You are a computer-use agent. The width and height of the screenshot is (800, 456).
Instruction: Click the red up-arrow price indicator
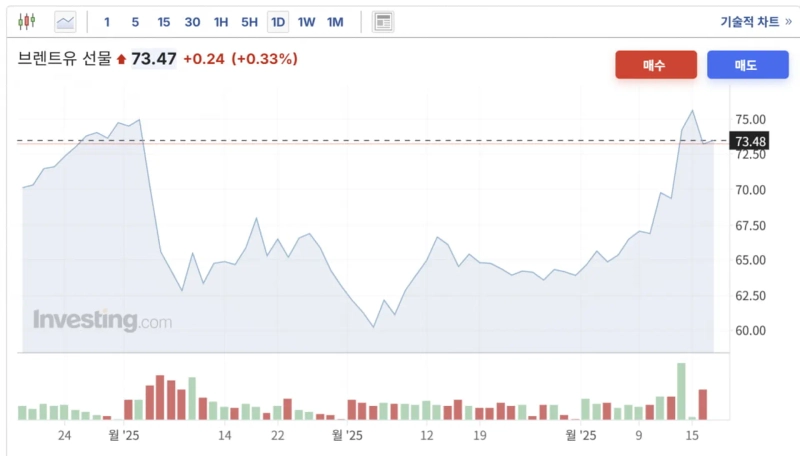click(122, 60)
